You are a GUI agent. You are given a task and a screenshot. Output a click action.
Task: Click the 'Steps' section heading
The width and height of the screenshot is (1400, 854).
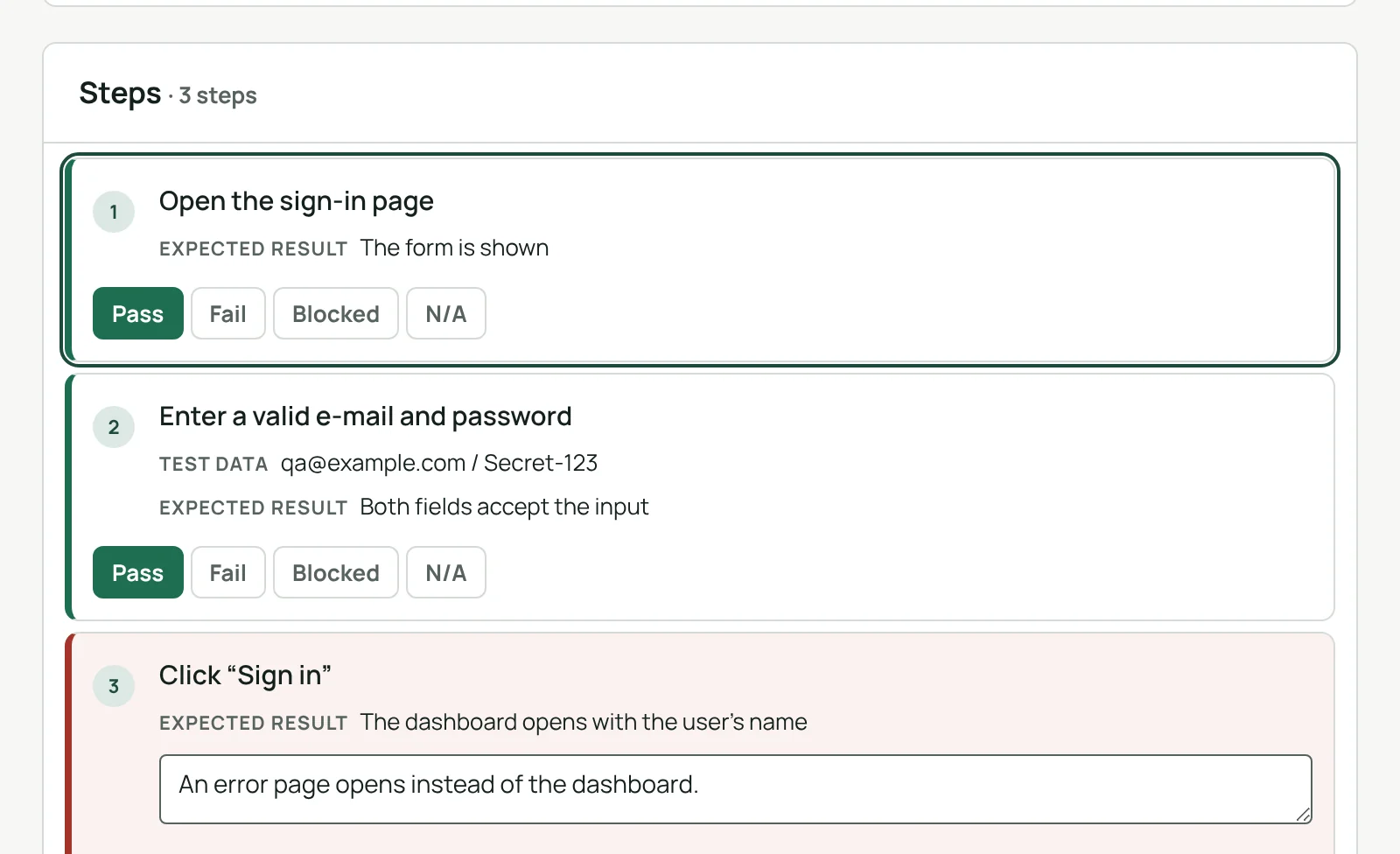120,93
